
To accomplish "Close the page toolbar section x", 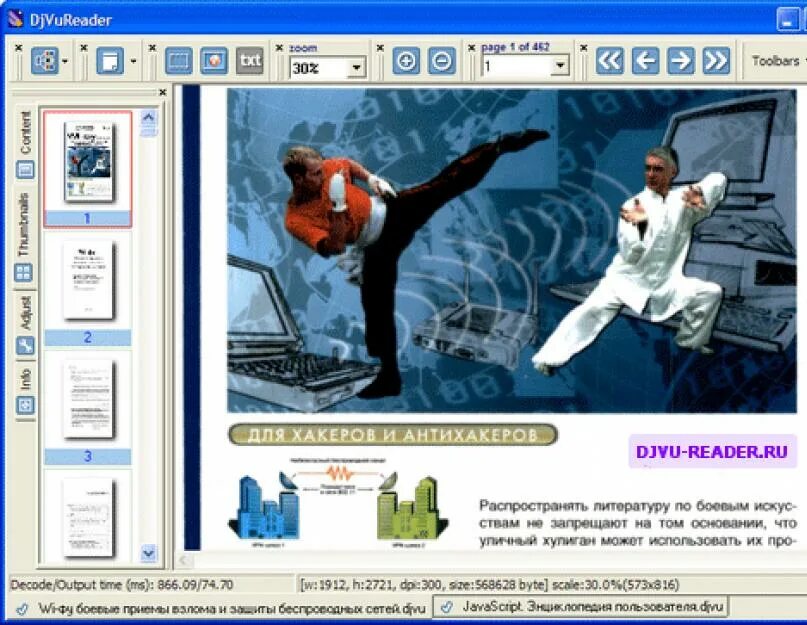I will pos(471,47).
